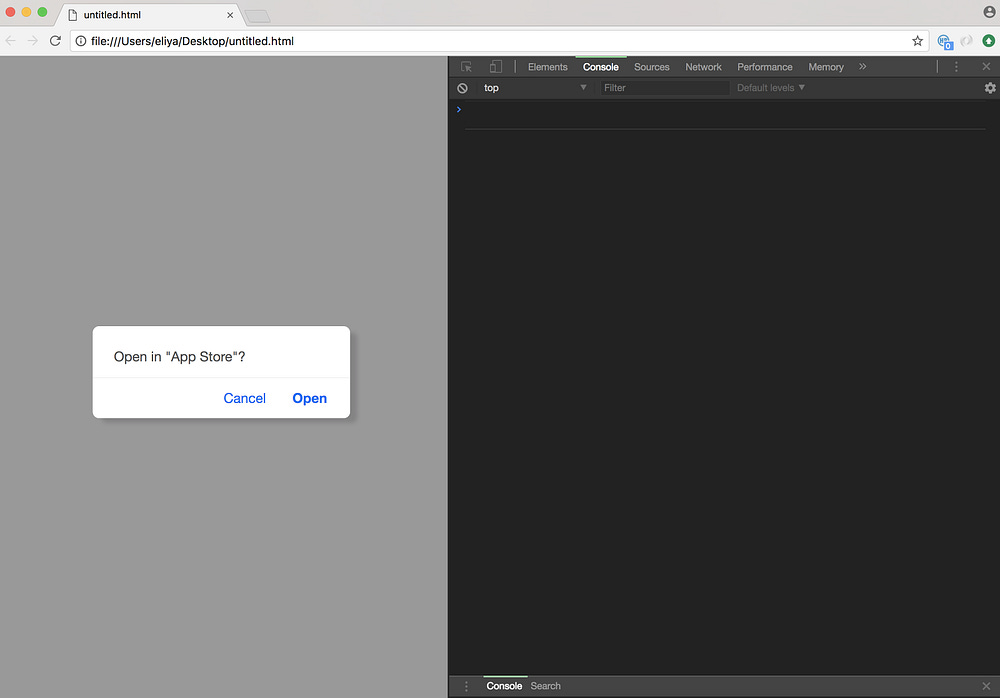Focus the console Filter input
The image size is (1000, 698).
[x=664, y=88]
